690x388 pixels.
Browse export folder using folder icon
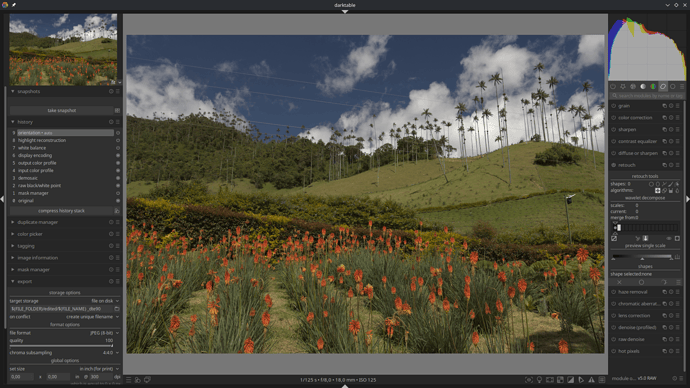point(117,309)
